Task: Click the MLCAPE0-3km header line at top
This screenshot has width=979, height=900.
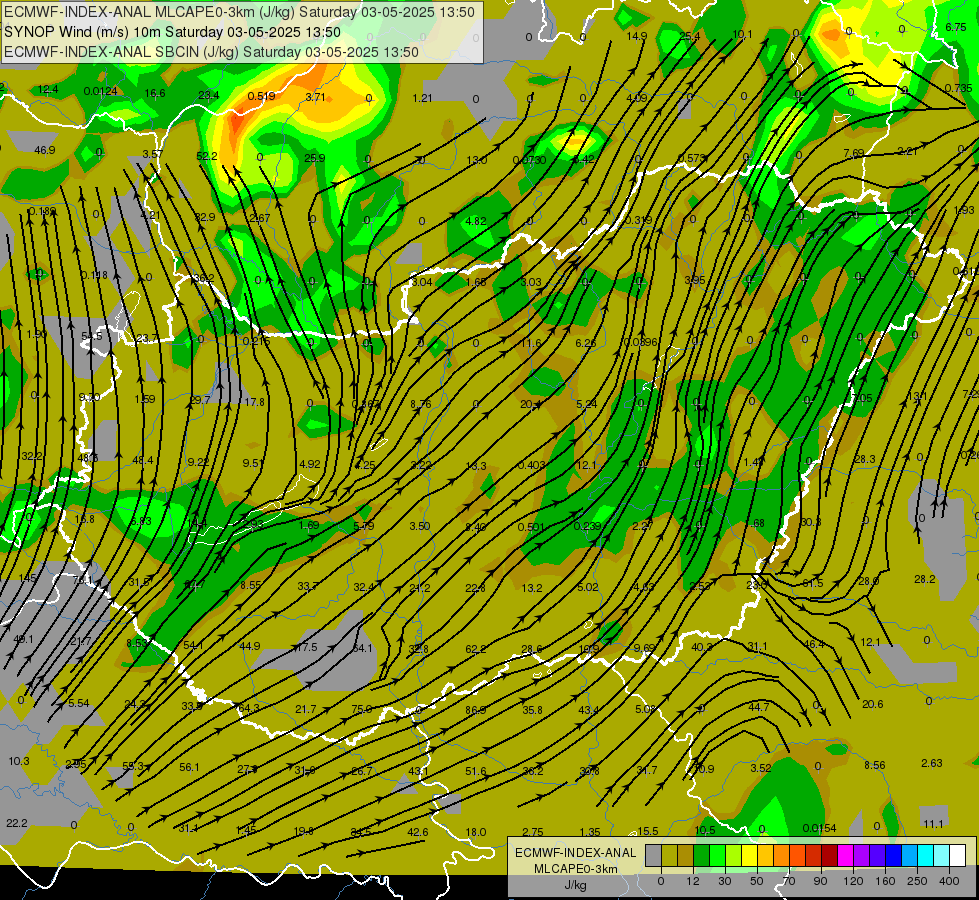Action: (x=240, y=12)
